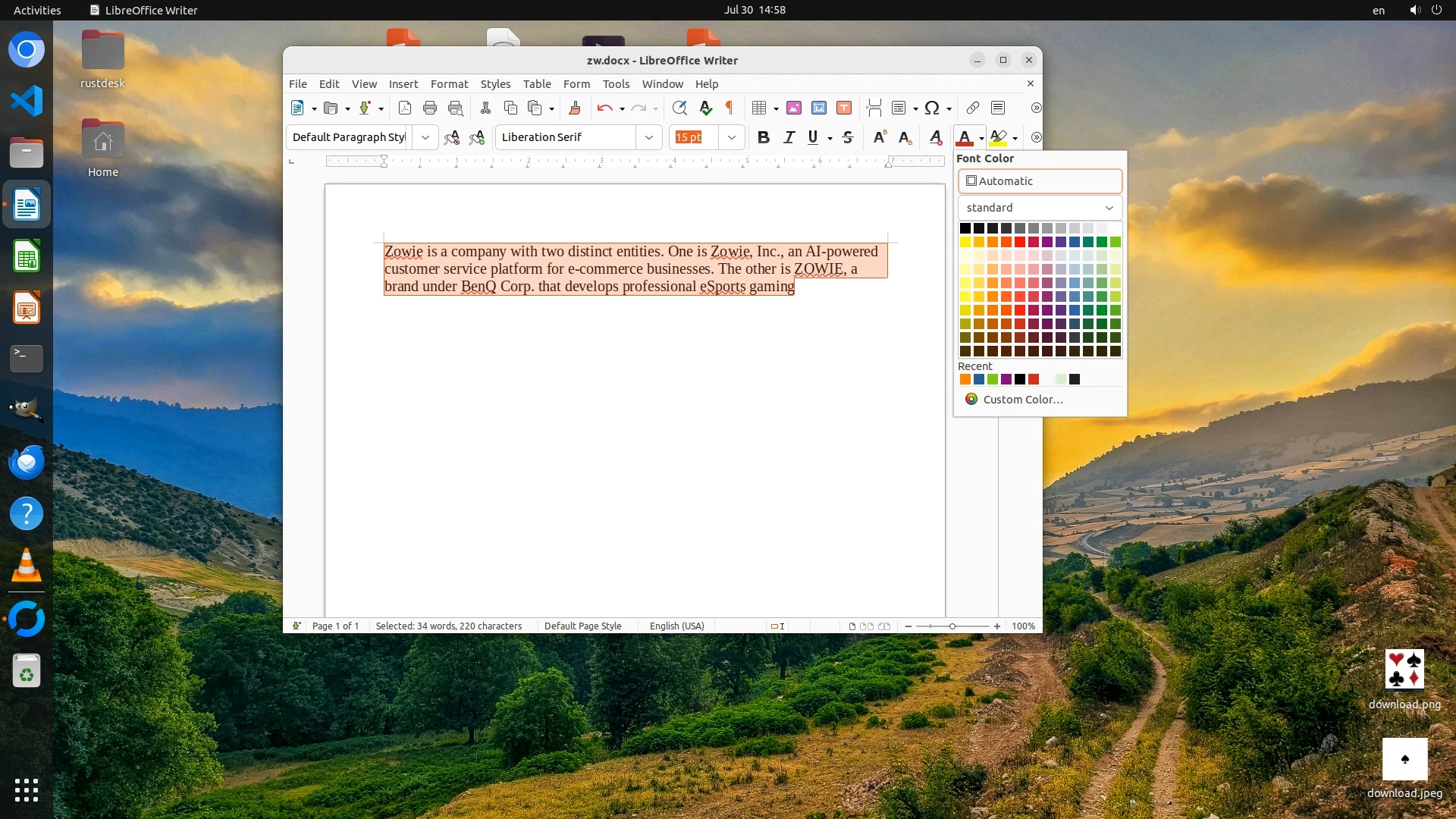Click the Insert Image icon
Screen dimensions: 1456x819
(794, 108)
